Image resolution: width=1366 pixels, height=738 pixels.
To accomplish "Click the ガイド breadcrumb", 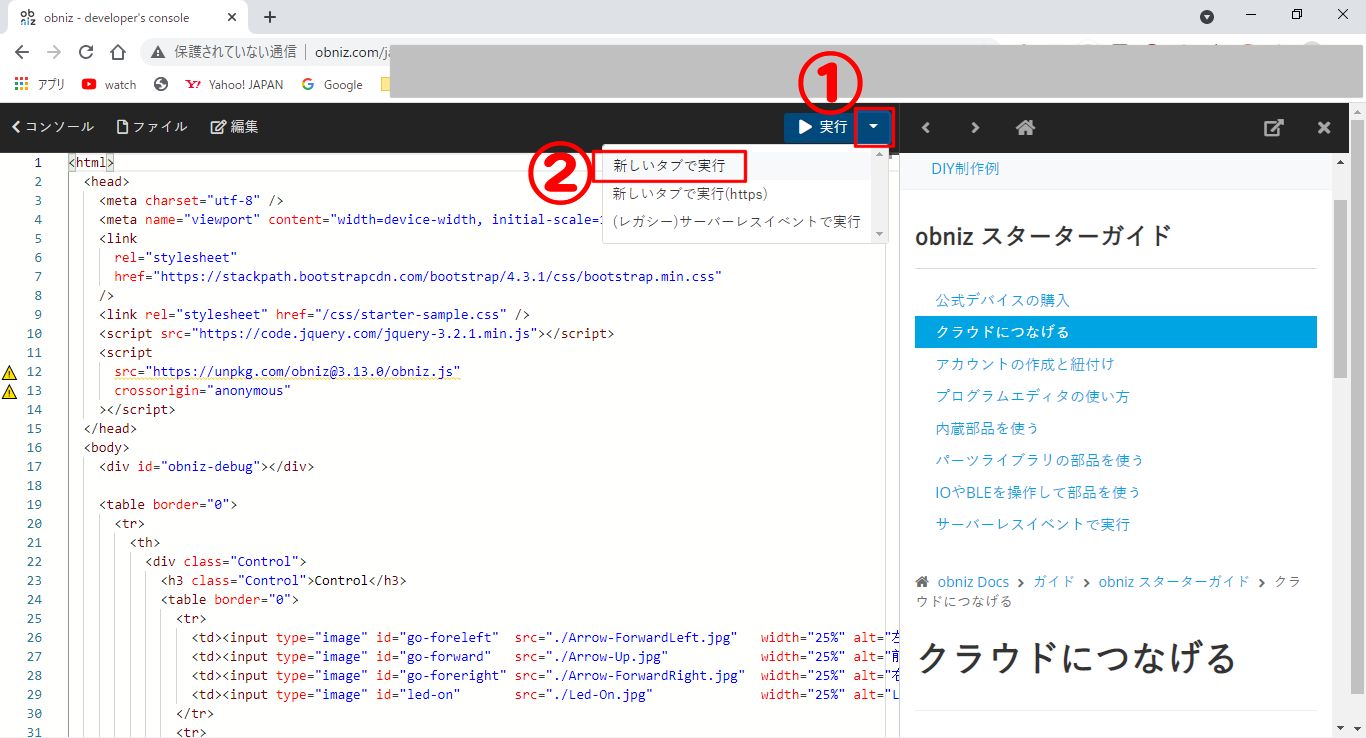I will 1054,581.
